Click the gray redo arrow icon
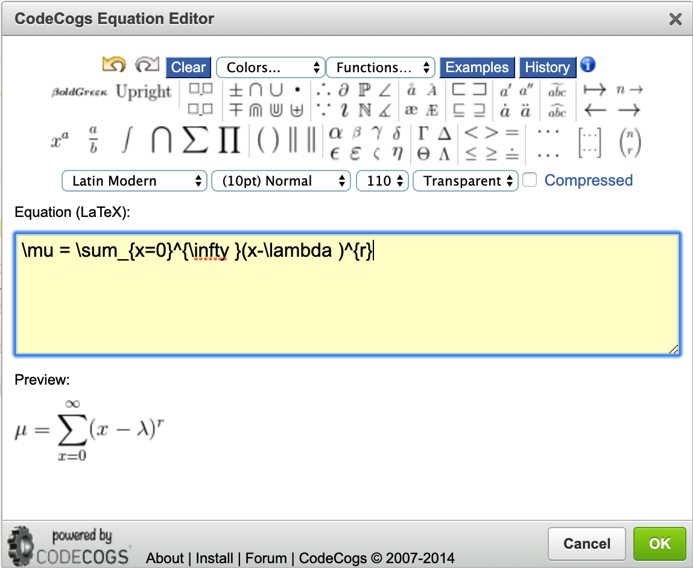693x568 pixels. (x=147, y=65)
